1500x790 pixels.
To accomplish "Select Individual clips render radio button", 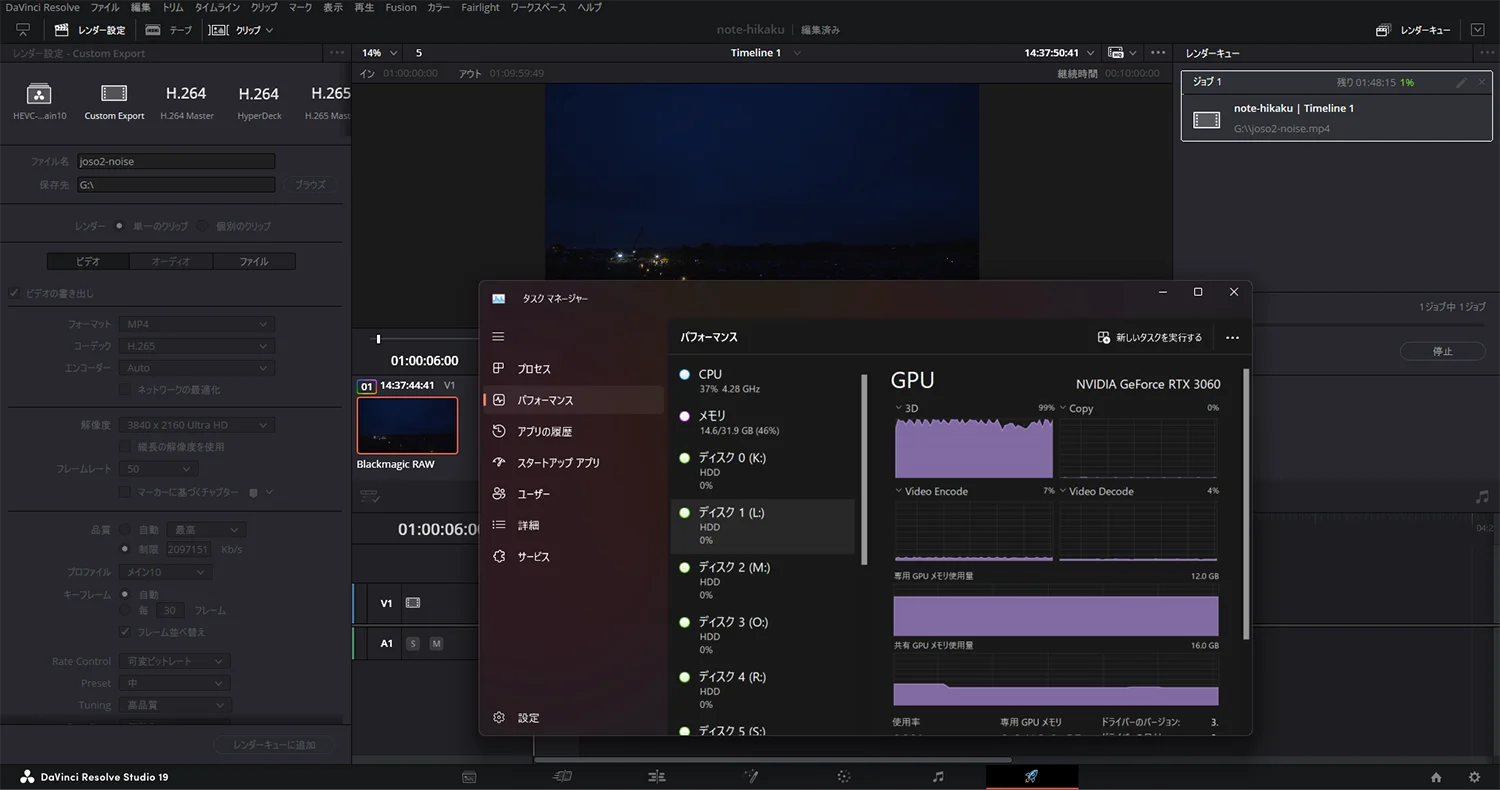I will pos(203,226).
